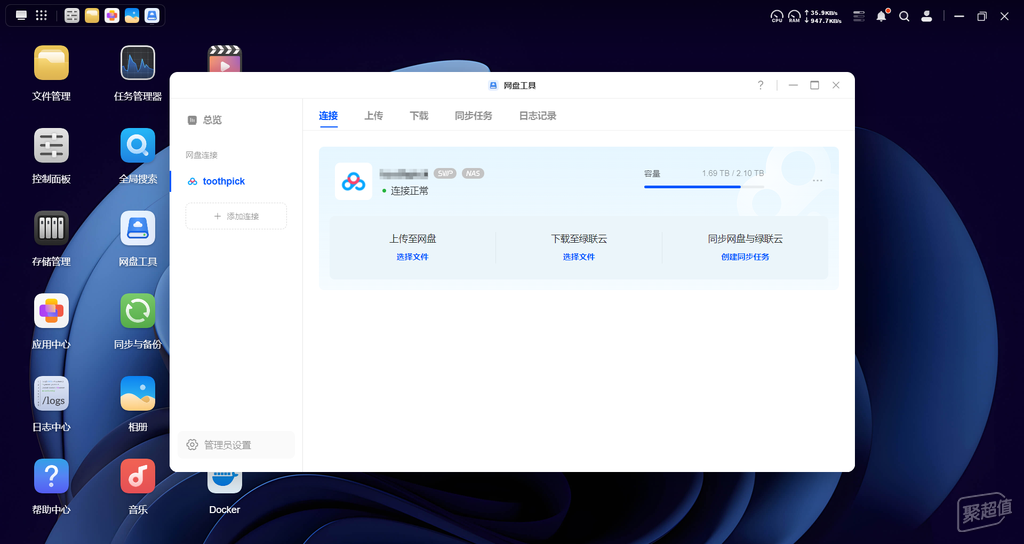Viewport: 1024px width, 544px height.
Task: Open 全局搜索 desktop app
Action: point(138,146)
